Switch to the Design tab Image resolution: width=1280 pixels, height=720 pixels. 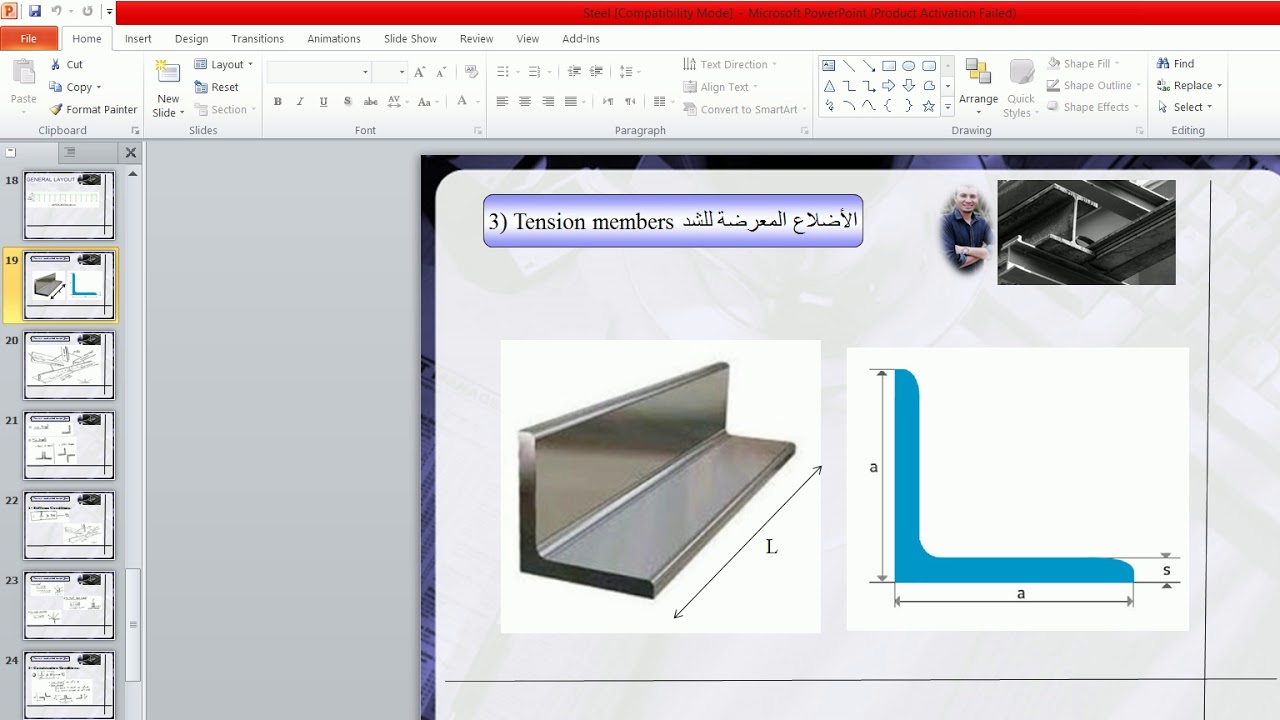pos(191,38)
